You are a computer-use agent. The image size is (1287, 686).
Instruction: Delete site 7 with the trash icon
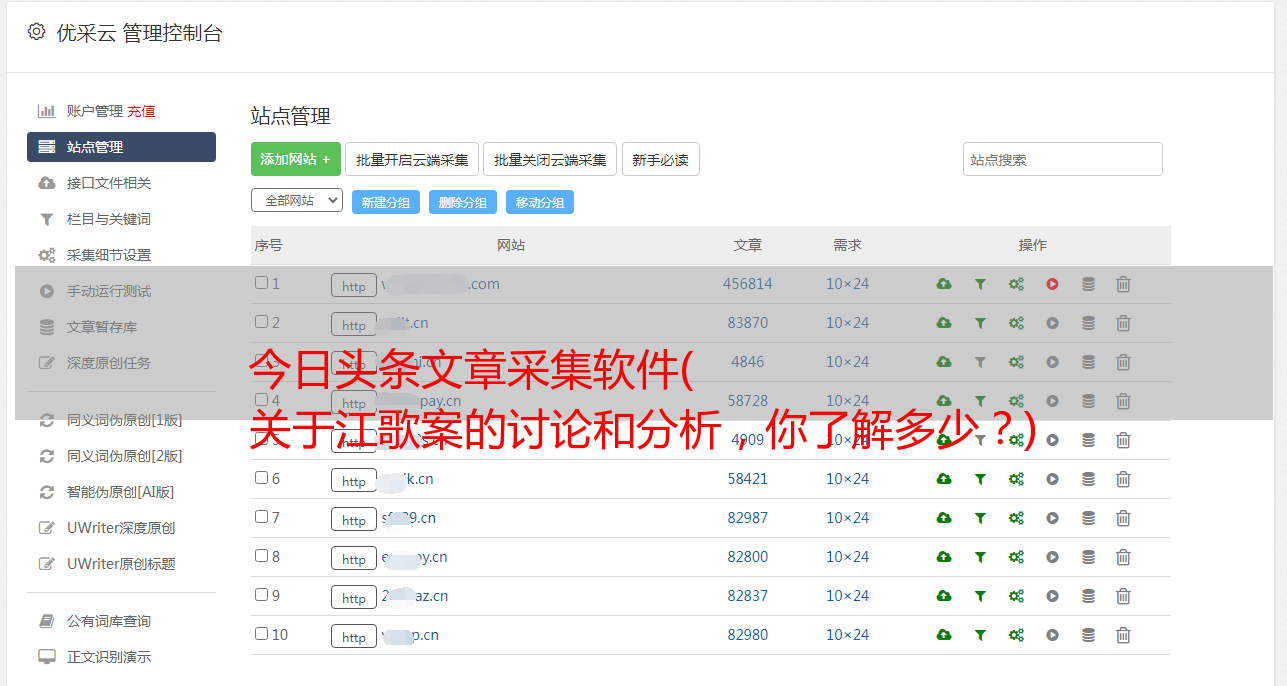pyautogui.click(x=1123, y=518)
